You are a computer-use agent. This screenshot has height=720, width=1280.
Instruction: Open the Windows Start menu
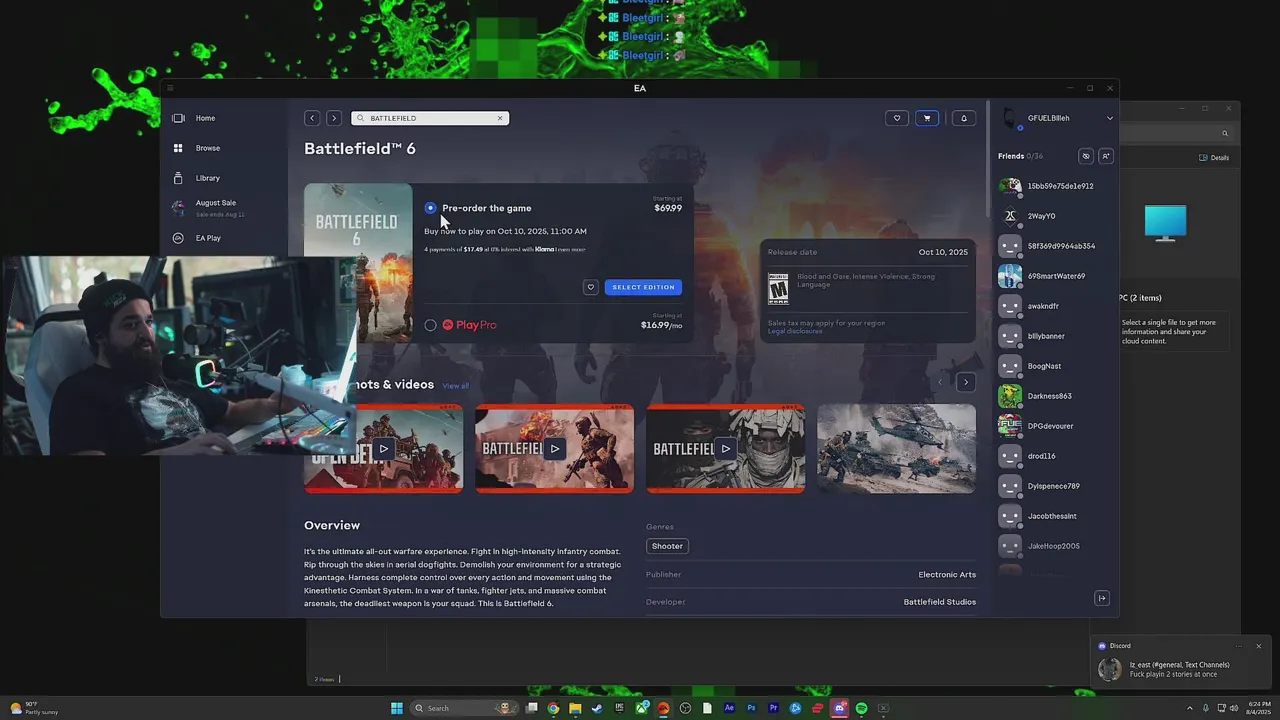click(x=397, y=708)
